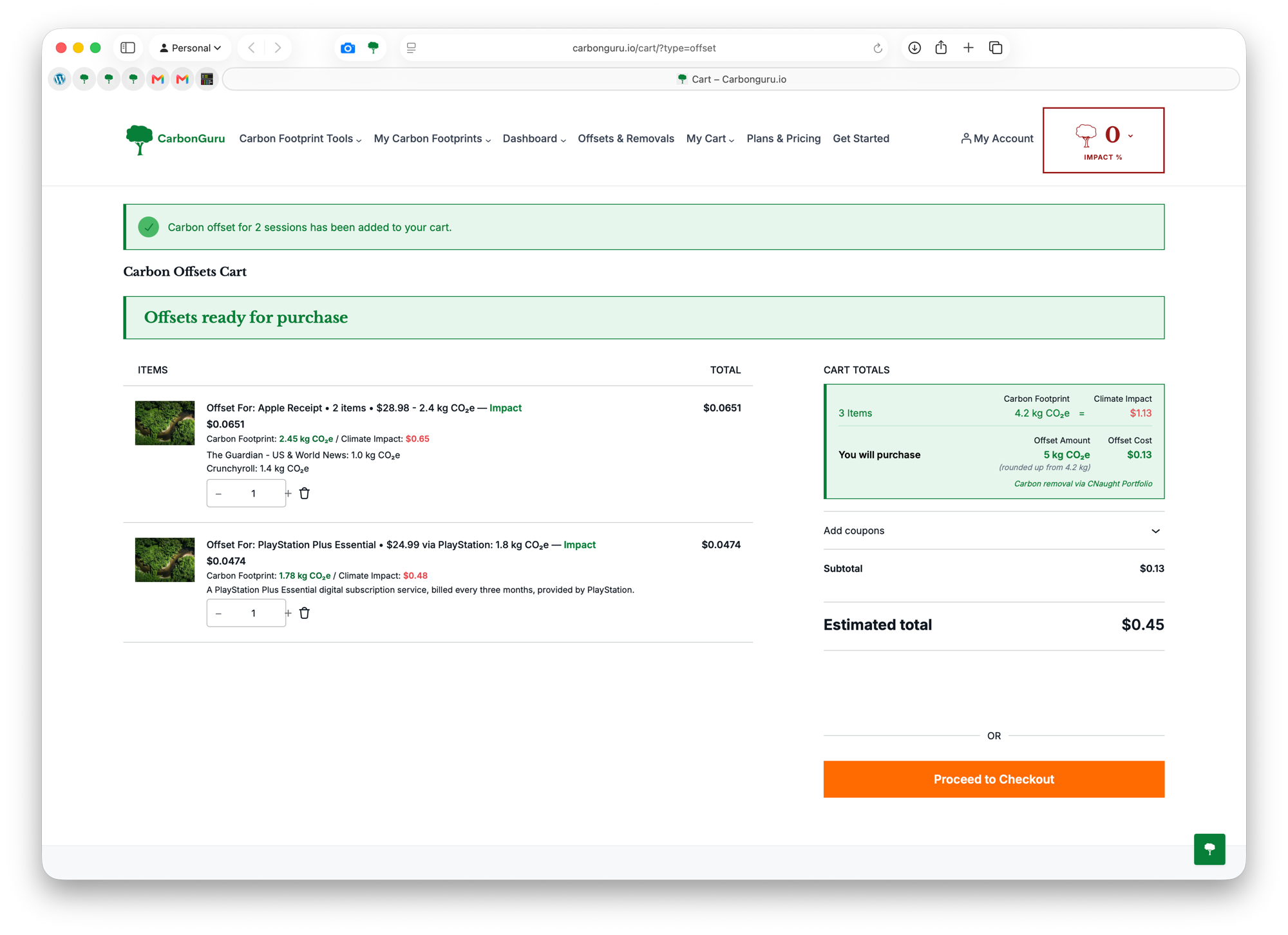Image resolution: width=1288 pixels, height=935 pixels.
Task: Open the WordPress favorite icon
Action: [60, 79]
